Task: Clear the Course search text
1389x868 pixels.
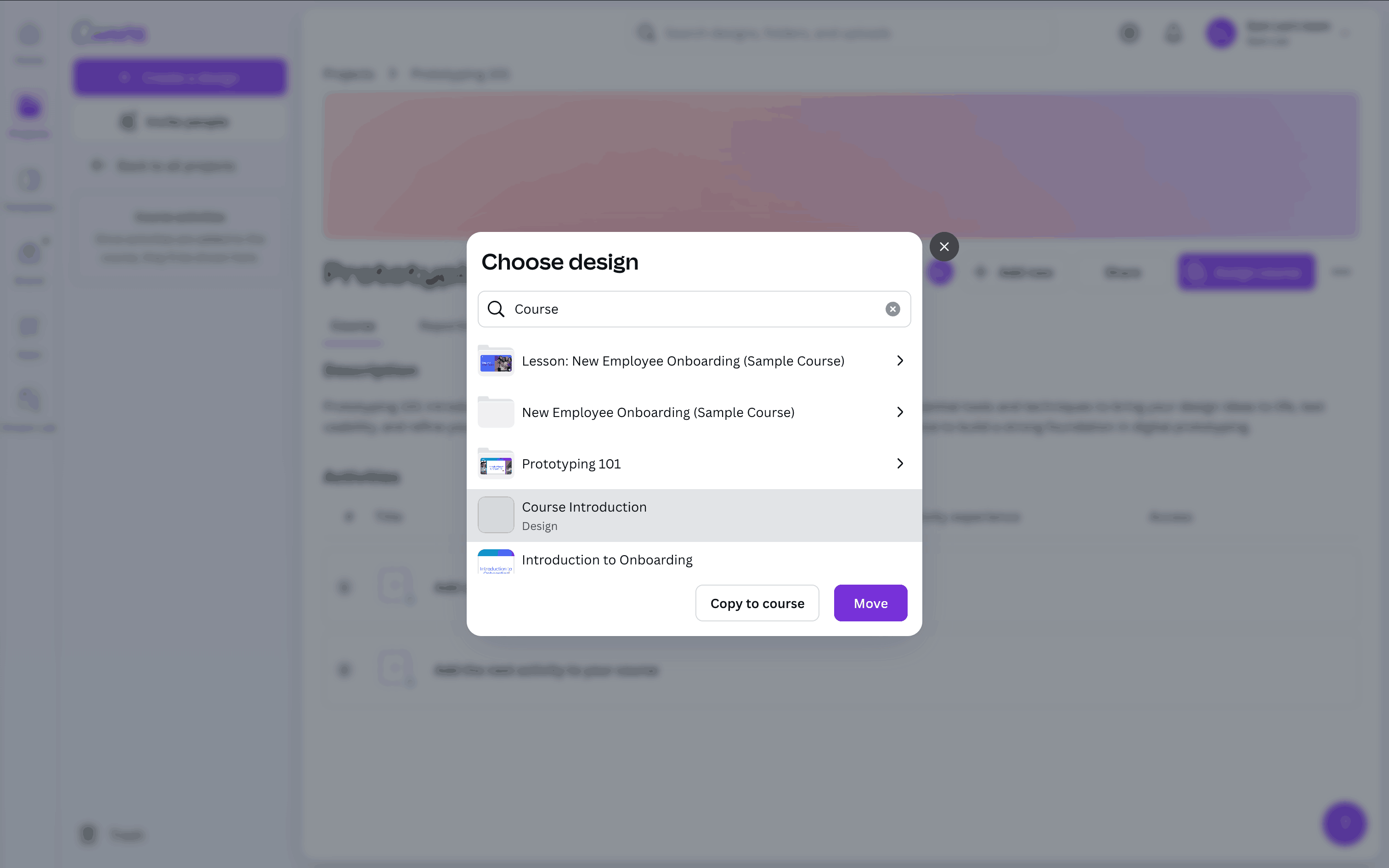Action: tap(892, 309)
